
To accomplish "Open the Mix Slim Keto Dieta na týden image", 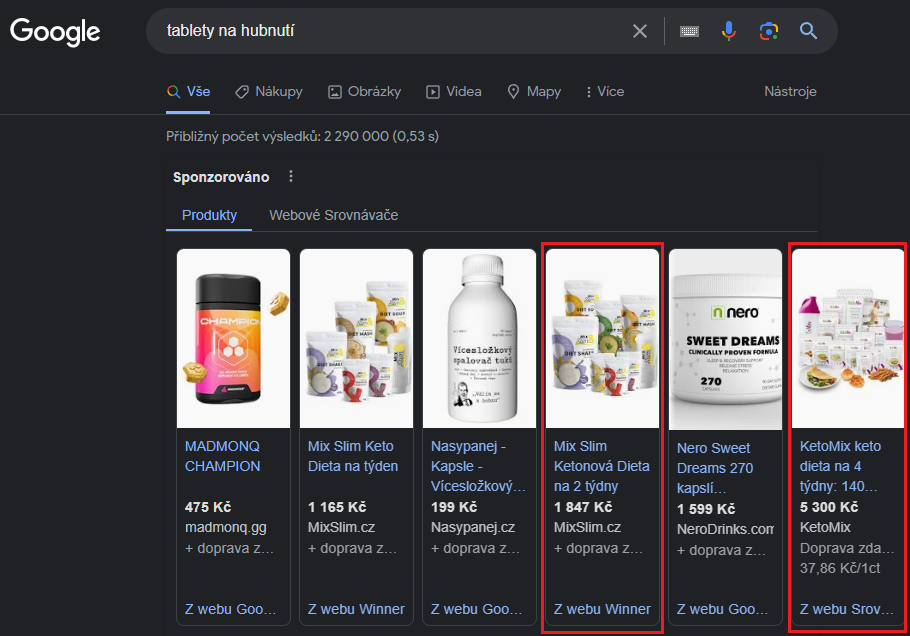I will click(356, 339).
